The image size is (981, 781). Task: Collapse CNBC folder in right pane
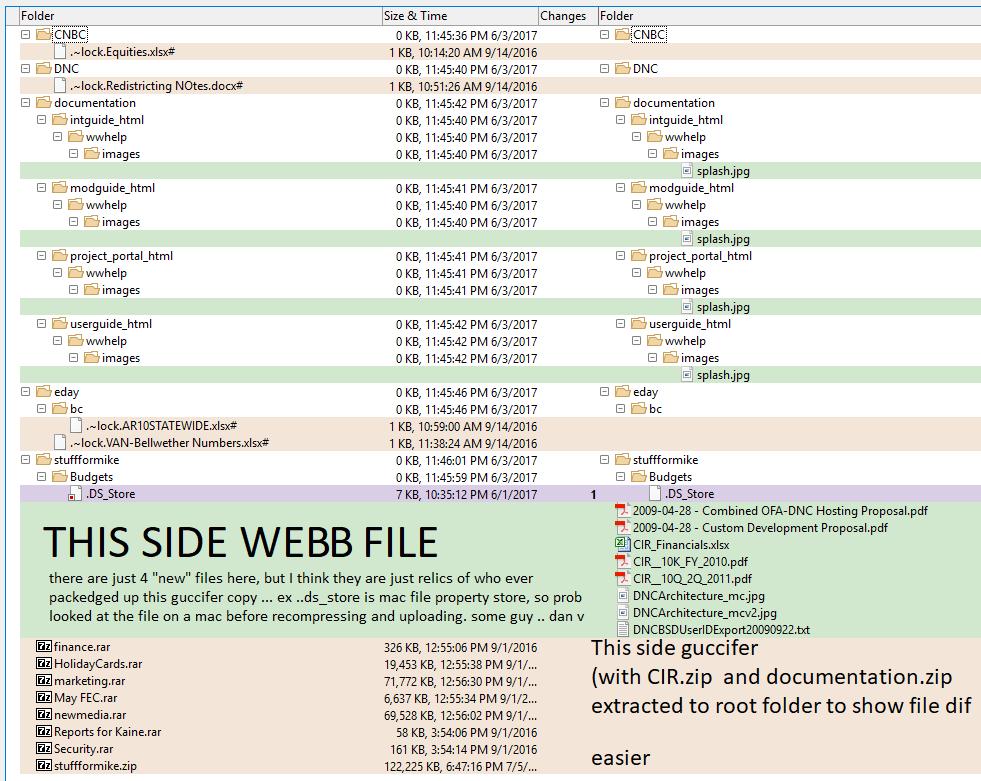click(x=604, y=34)
